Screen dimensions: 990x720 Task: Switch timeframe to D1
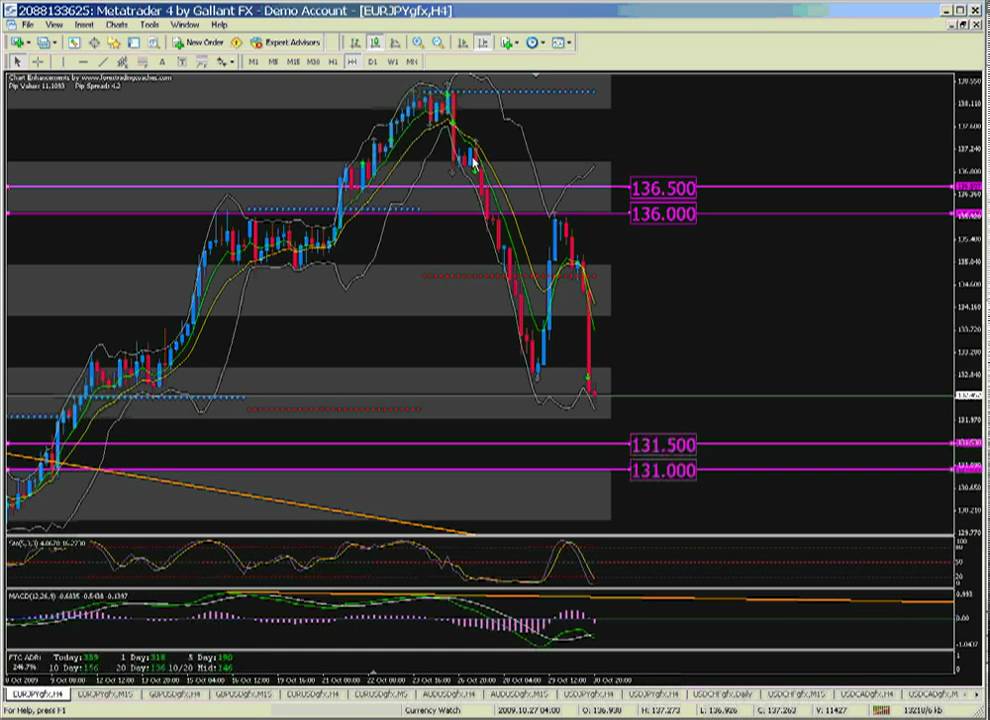(x=373, y=61)
